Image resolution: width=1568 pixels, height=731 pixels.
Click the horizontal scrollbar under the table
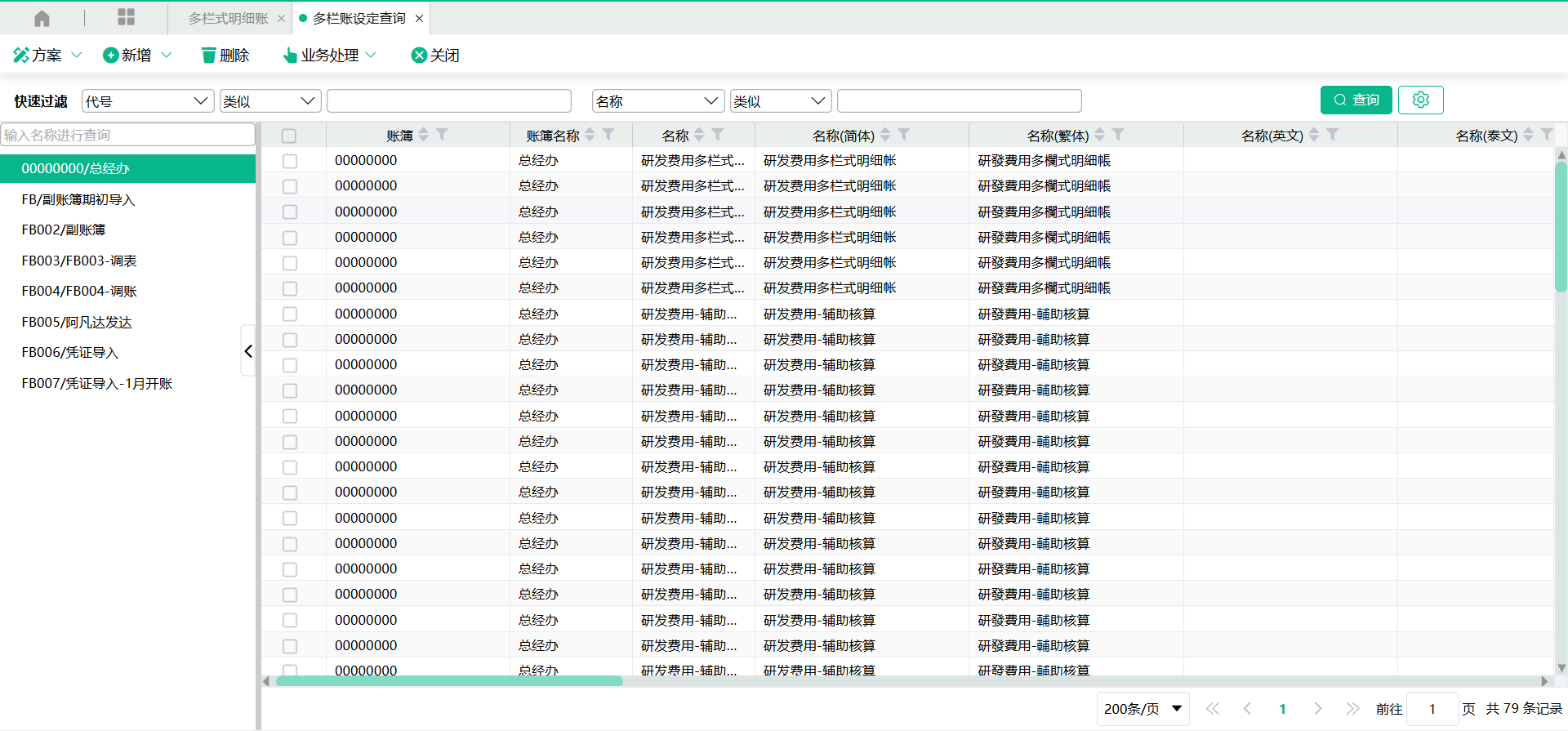click(449, 681)
